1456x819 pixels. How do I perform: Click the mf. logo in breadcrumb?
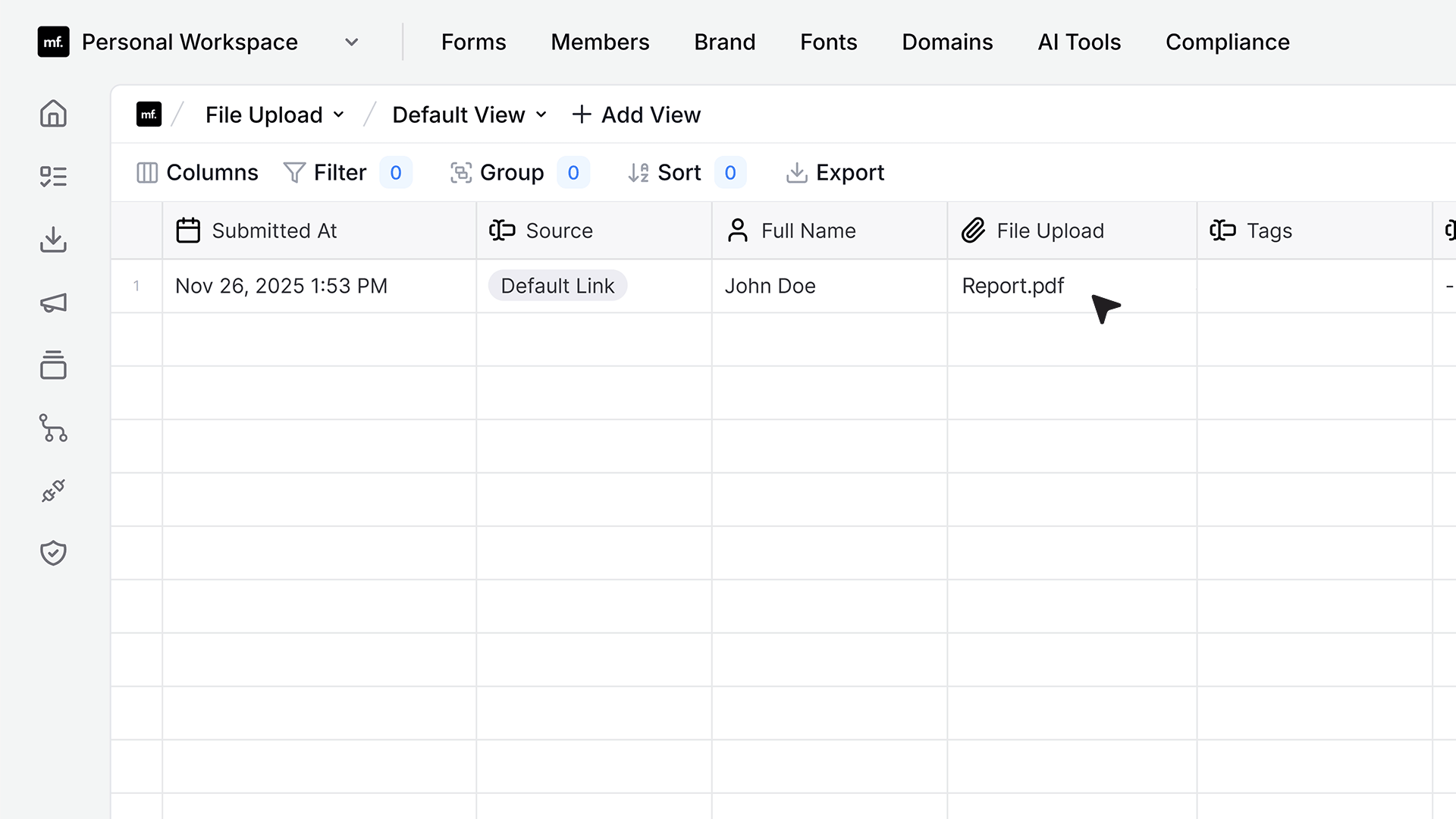click(x=149, y=115)
